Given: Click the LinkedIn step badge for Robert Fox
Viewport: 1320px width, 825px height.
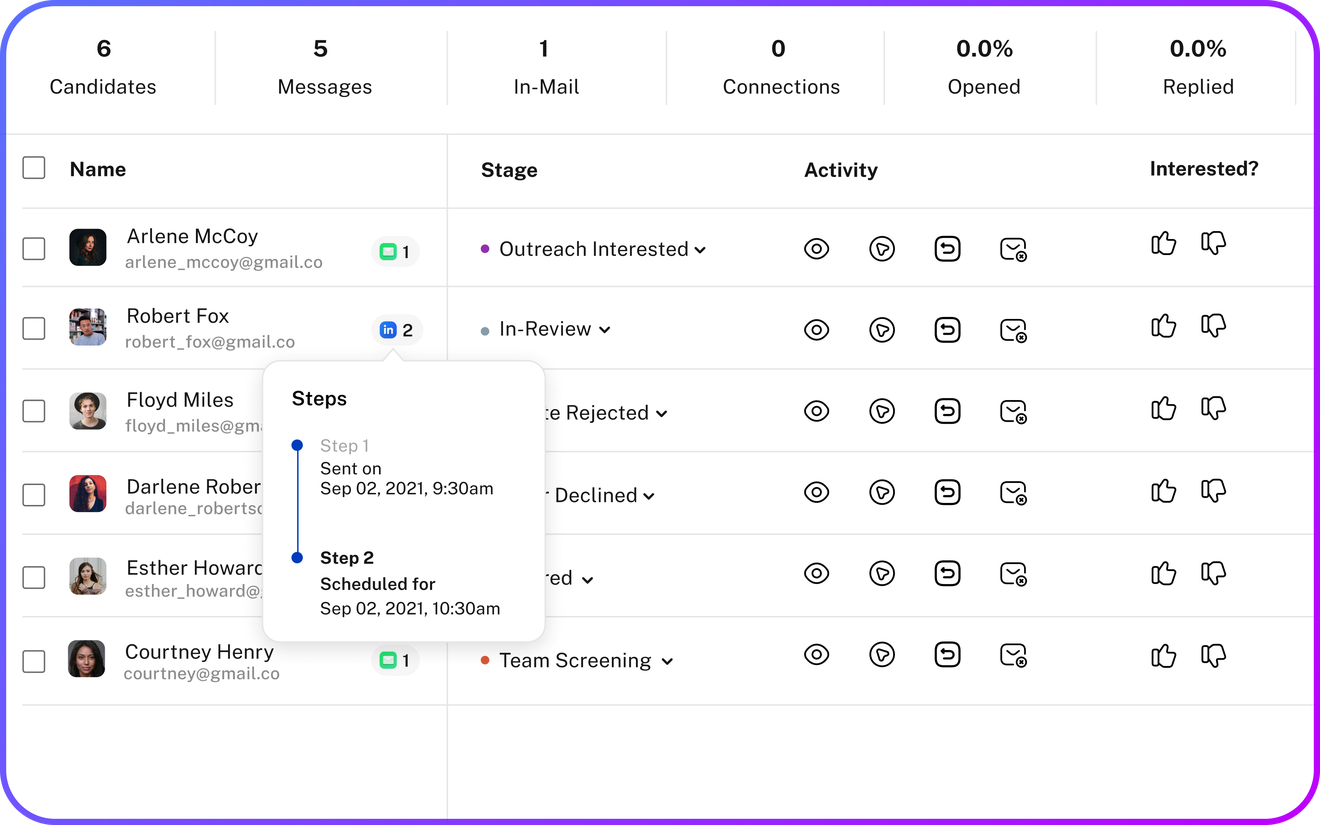Looking at the screenshot, I should click(x=397, y=330).
